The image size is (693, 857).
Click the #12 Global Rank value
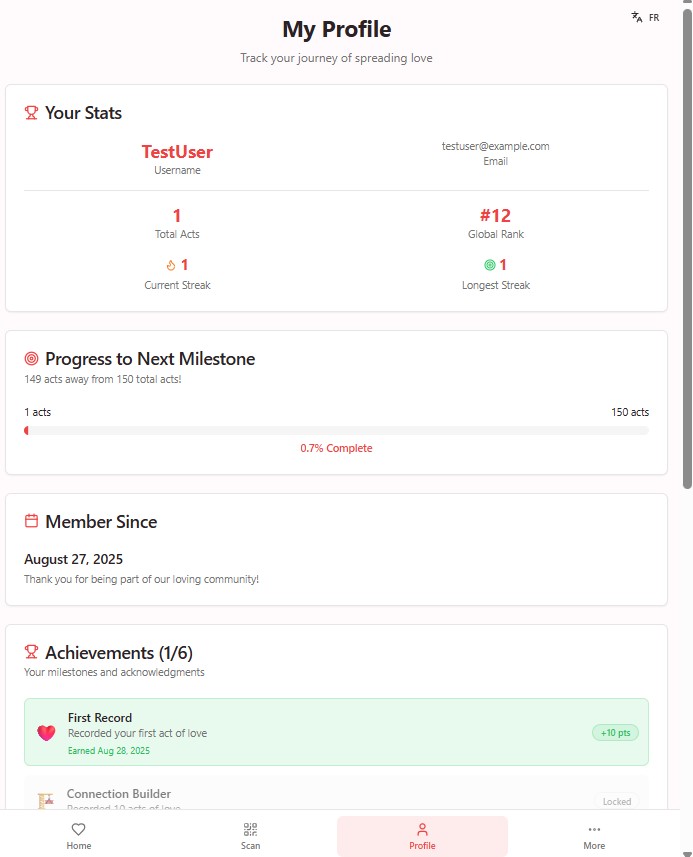pyautogui.click(x=496, y=215)
